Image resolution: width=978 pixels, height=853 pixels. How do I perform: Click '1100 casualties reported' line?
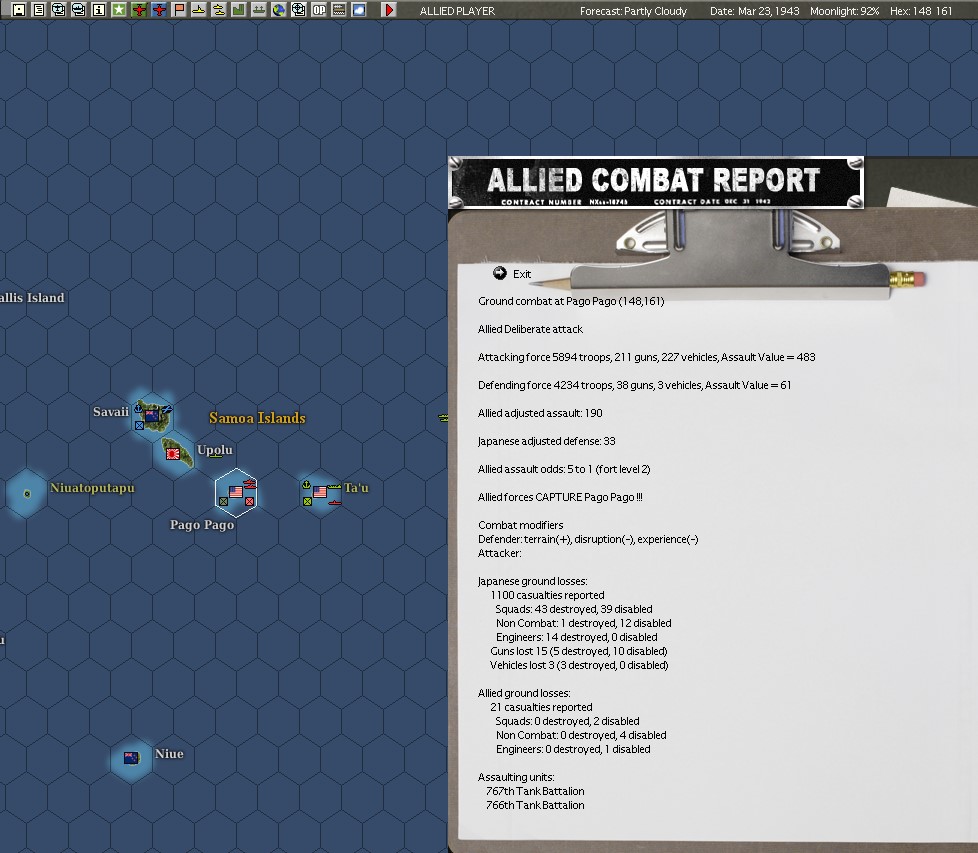547,595
